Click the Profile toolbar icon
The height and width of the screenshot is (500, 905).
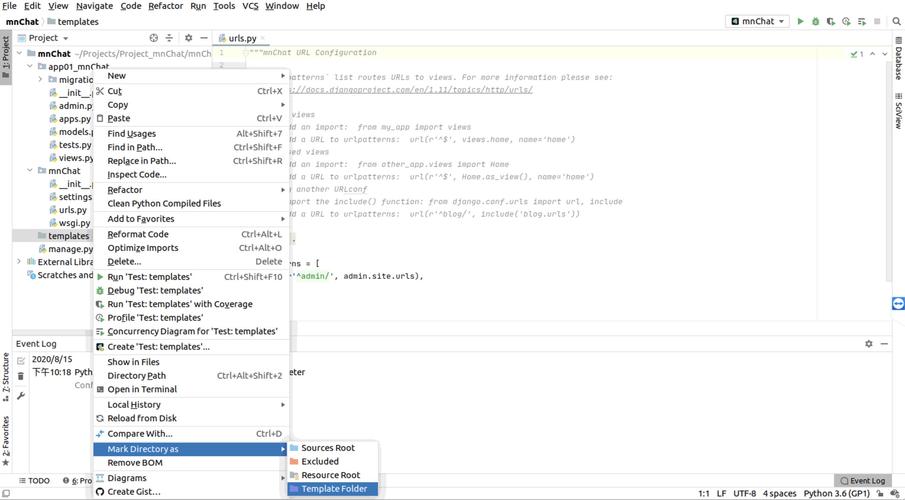coord(846,21)
